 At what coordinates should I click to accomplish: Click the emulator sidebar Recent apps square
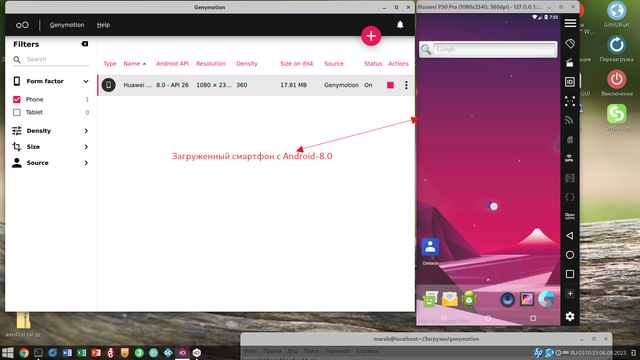[x=570, y=274]
